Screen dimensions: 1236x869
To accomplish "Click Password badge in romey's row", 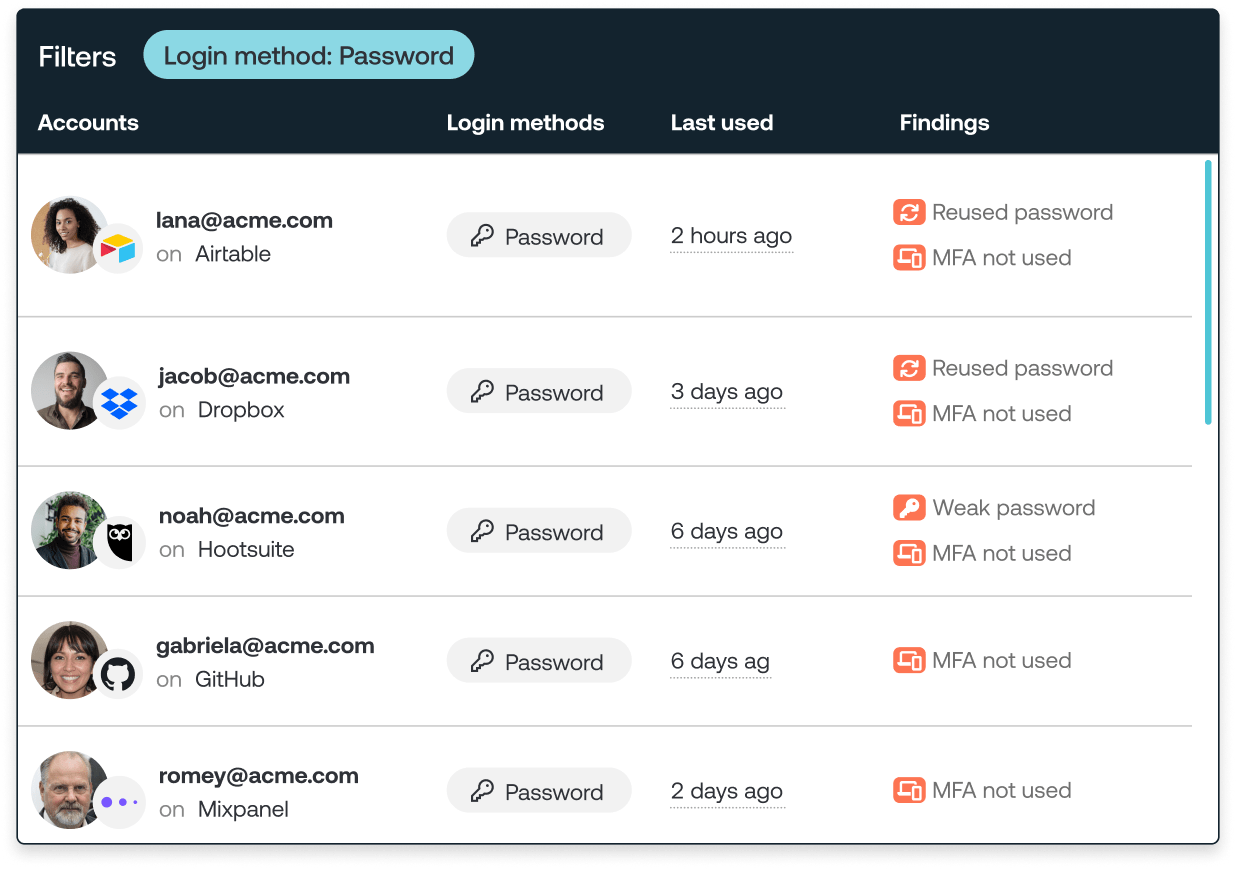I will tap(538, 792).
